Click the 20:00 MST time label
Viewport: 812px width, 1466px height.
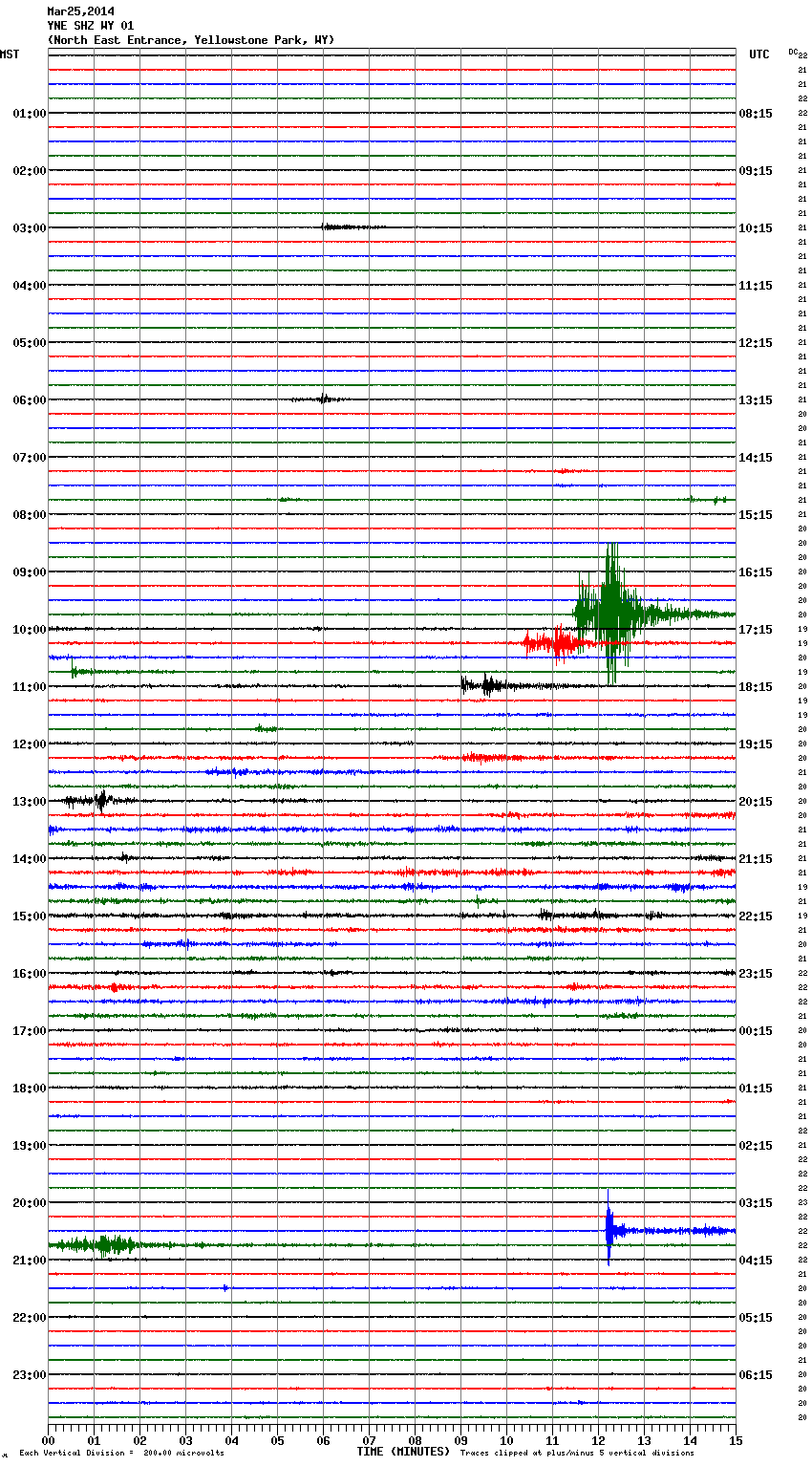click(30, 1203)
